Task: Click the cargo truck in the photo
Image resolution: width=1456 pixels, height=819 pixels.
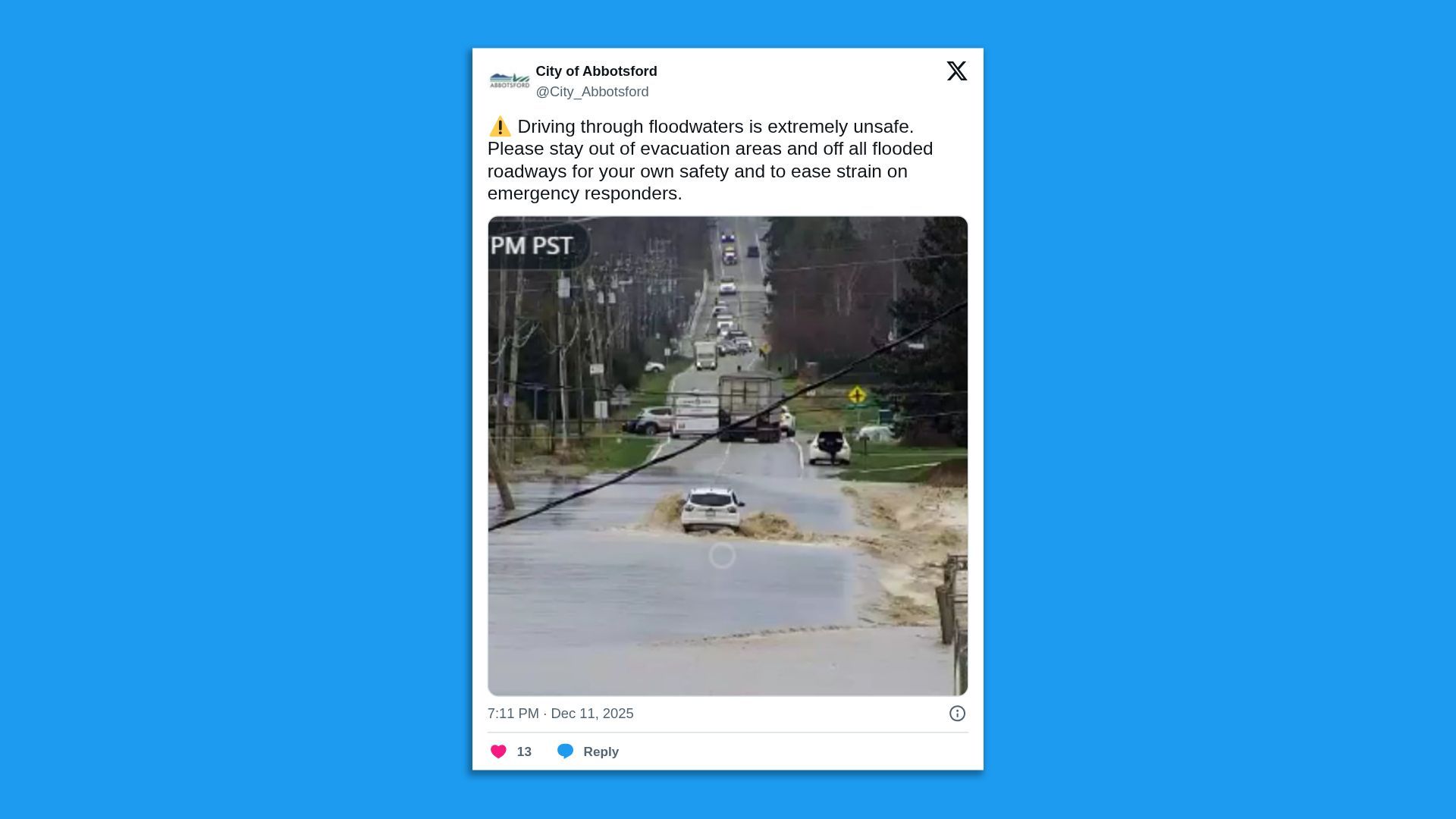Action: [751, 408]
